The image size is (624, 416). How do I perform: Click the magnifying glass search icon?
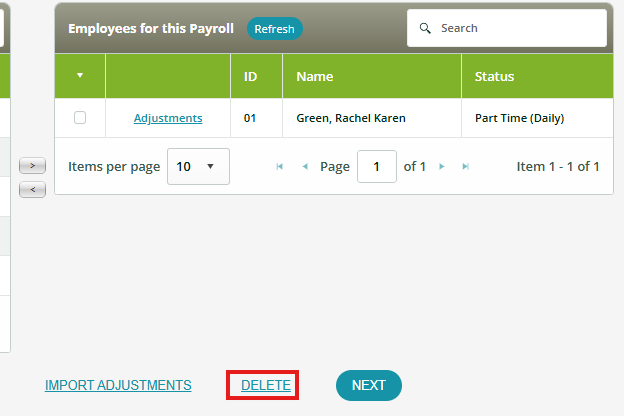point(425,28)
